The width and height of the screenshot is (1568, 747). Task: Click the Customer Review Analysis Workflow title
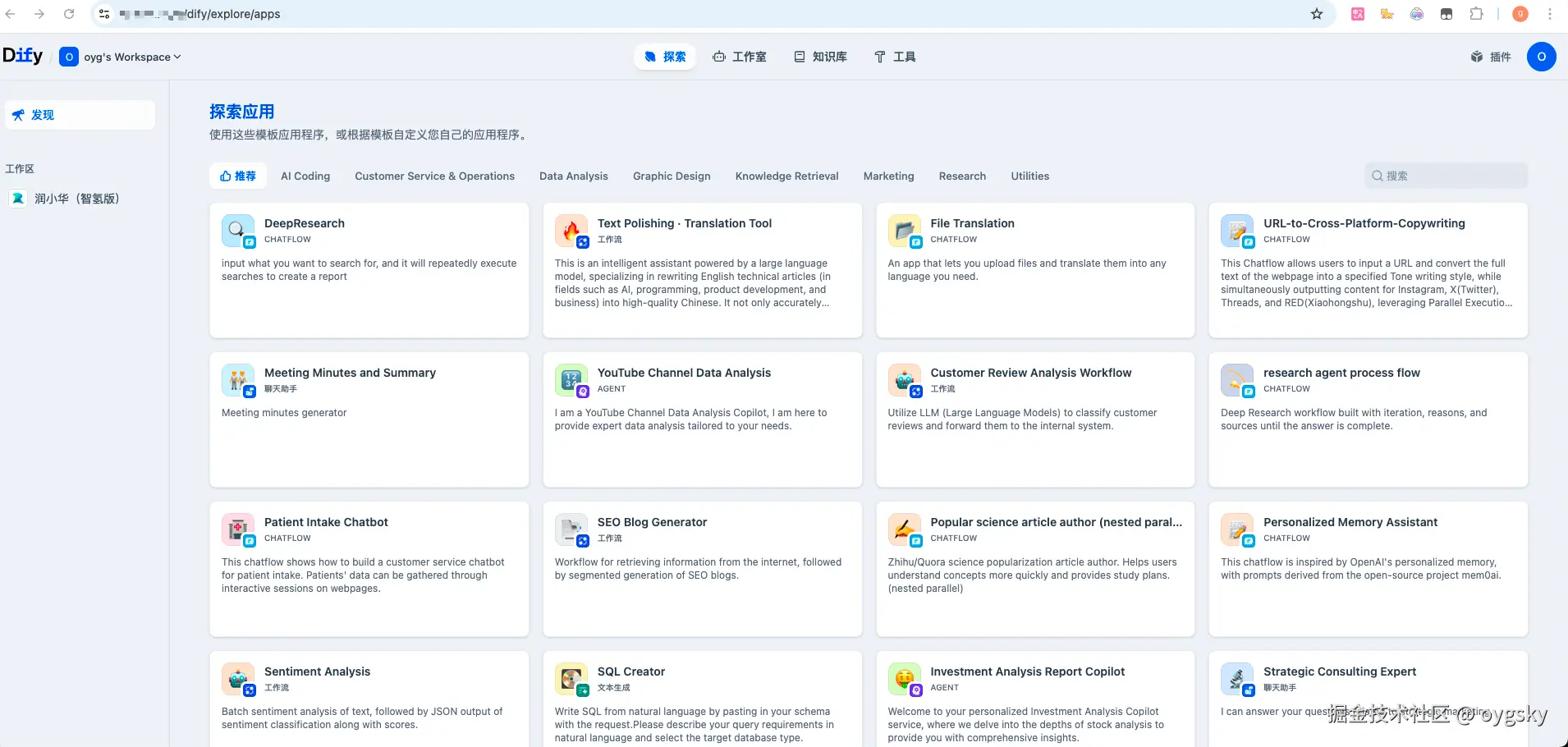(x=1031, y=373)
